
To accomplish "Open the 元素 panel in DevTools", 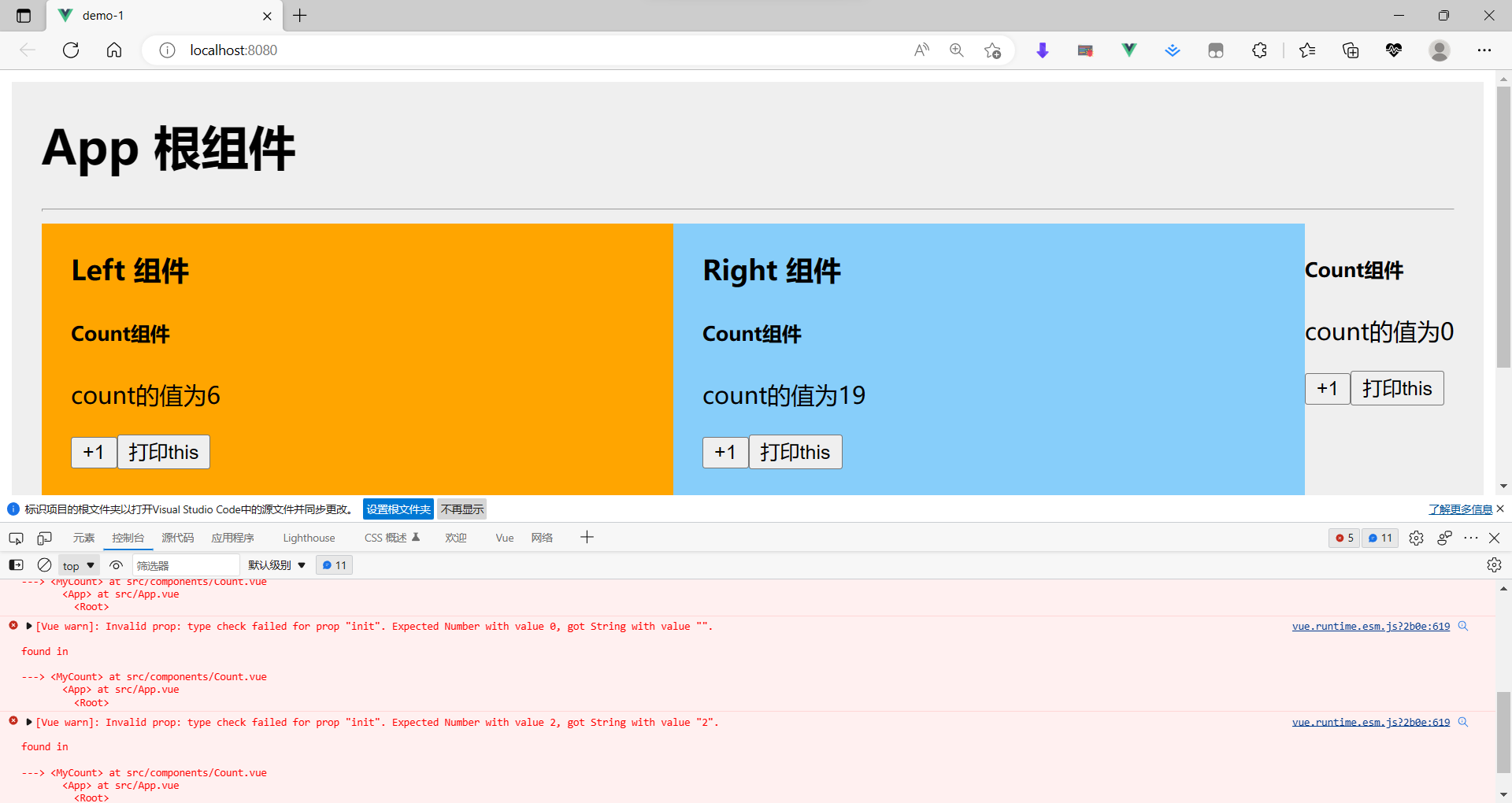I will tap(83, 538).
